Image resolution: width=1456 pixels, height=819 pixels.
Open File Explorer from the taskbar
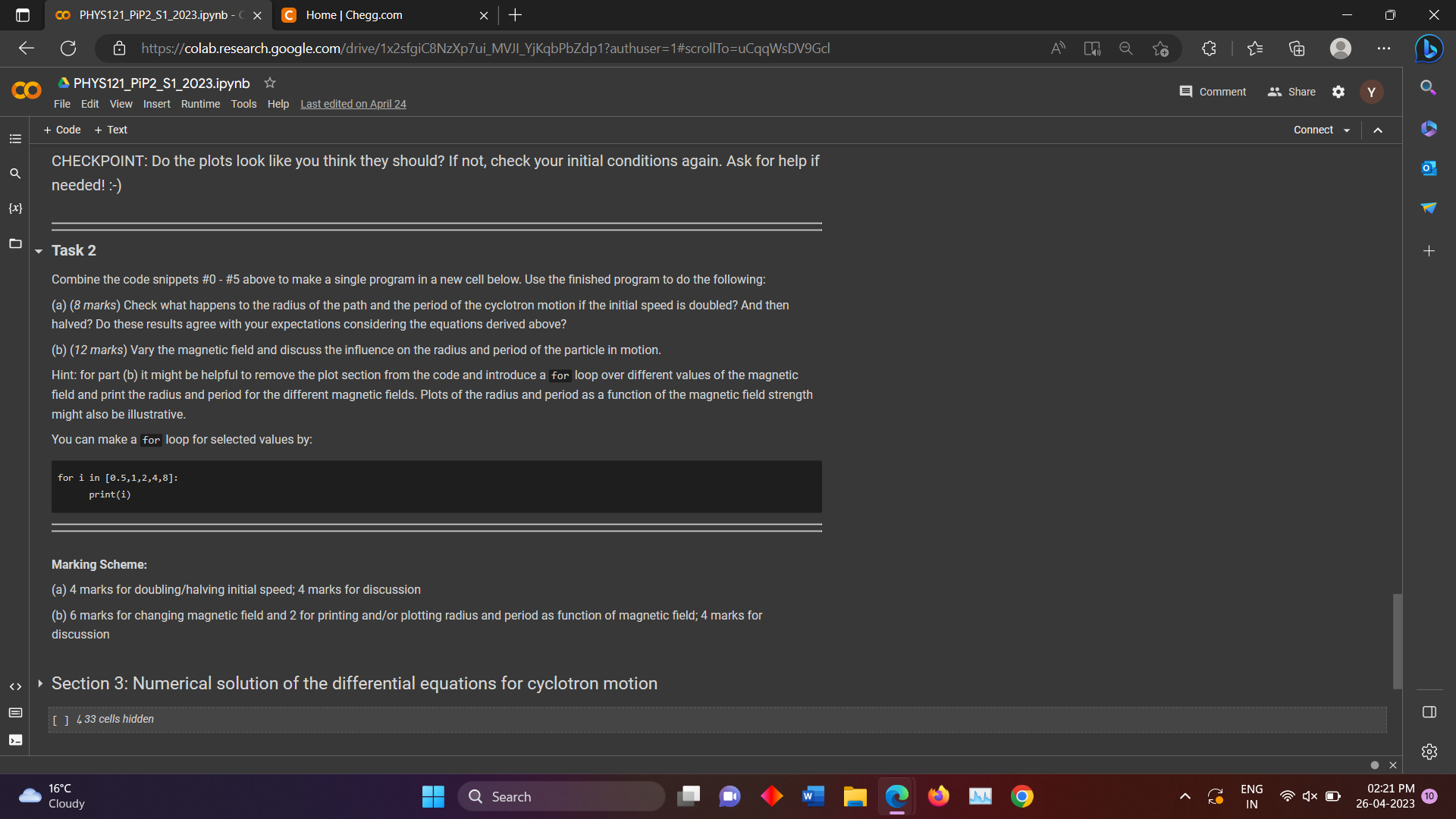pos(855,796)
